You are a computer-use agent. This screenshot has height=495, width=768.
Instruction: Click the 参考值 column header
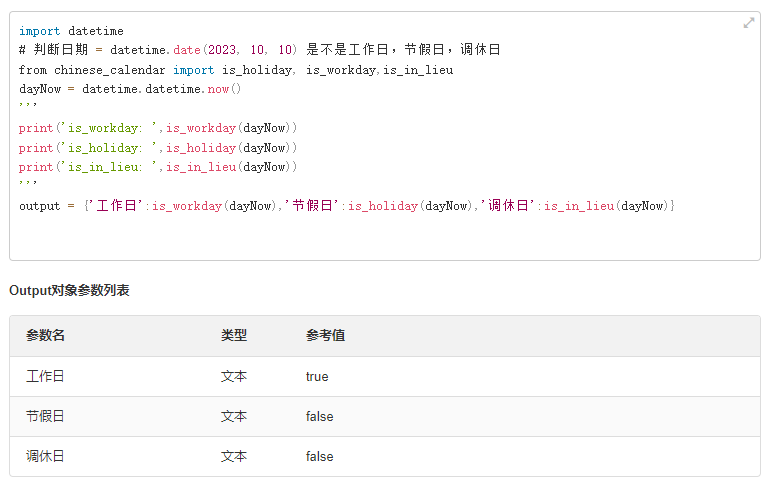click(x=326, y=336)
